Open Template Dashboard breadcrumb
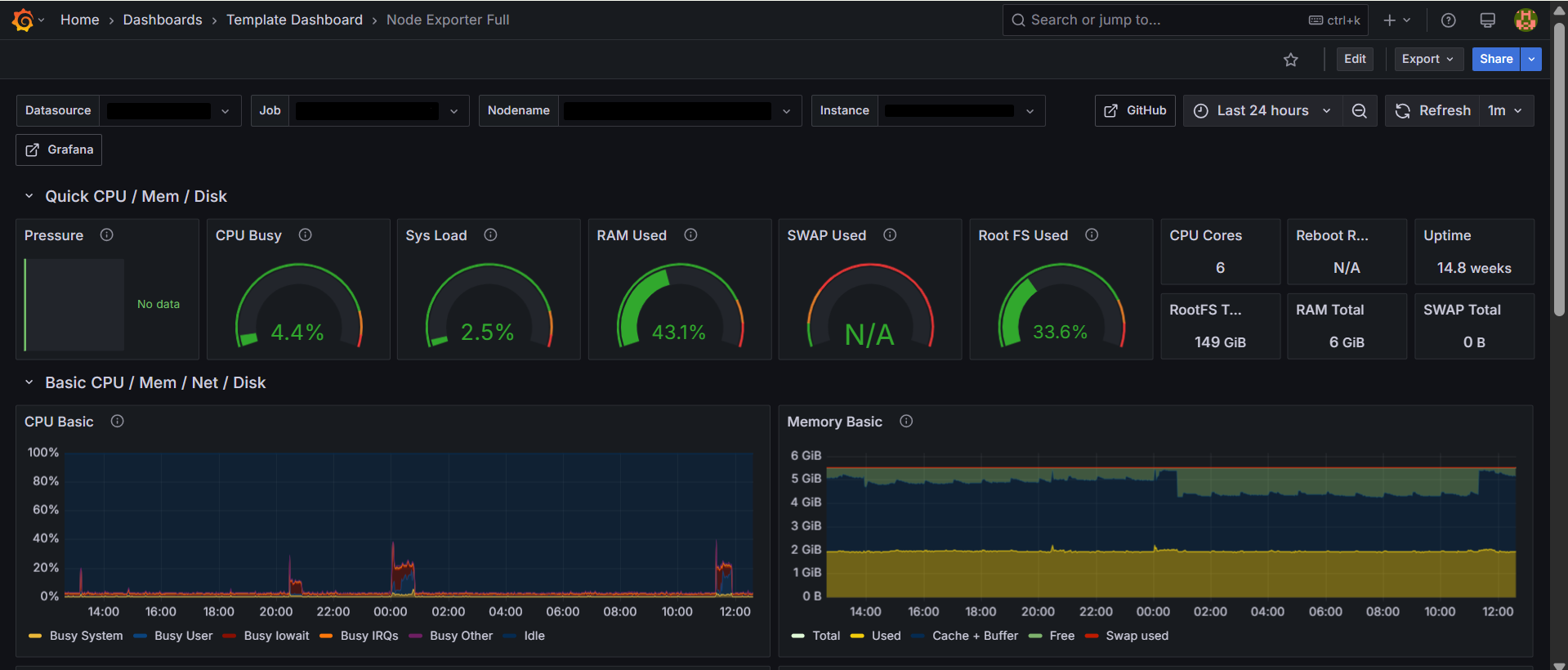This screenshot has height=670, width=1568. [x=294, y=20]
